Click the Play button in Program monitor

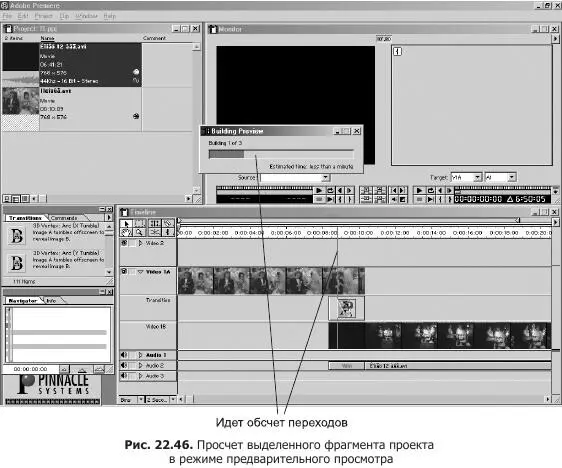point(419,191)
